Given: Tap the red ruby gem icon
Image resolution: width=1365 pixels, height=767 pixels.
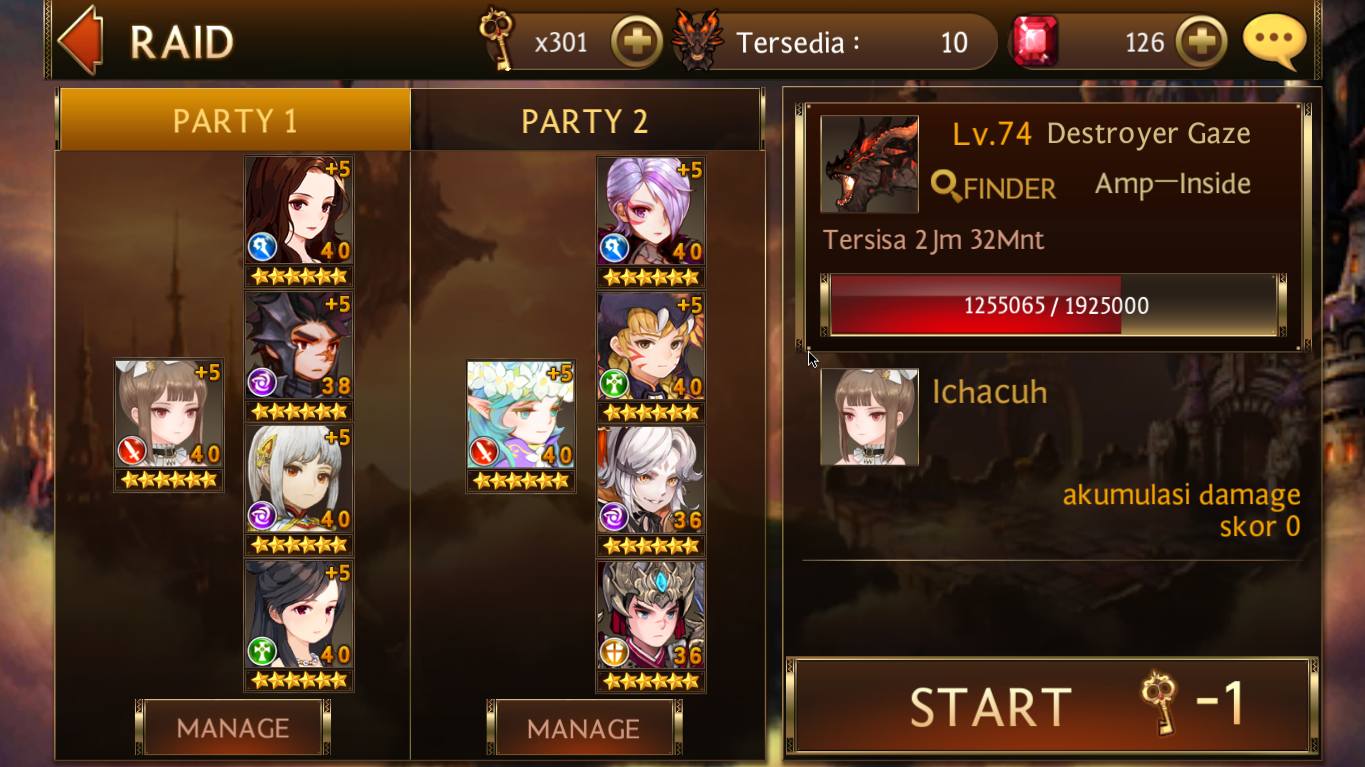Looking at the screenshot, I should pyautogui.click(x=1034, y=42).
